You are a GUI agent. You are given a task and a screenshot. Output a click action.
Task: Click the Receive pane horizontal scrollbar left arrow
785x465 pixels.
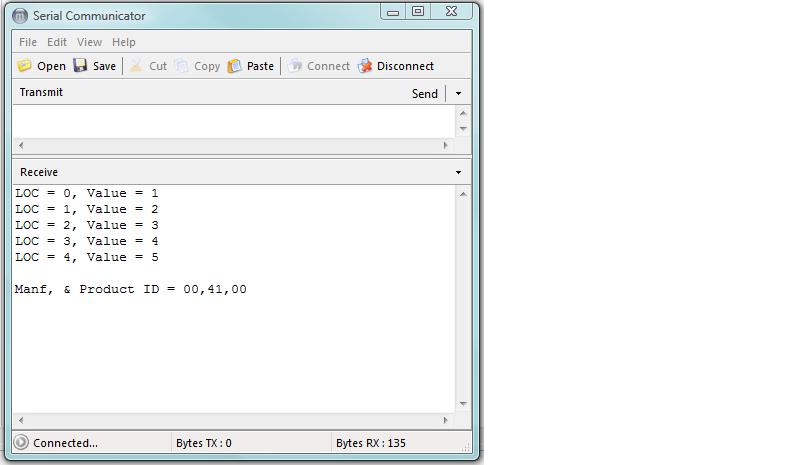click(x=21, y=421)
